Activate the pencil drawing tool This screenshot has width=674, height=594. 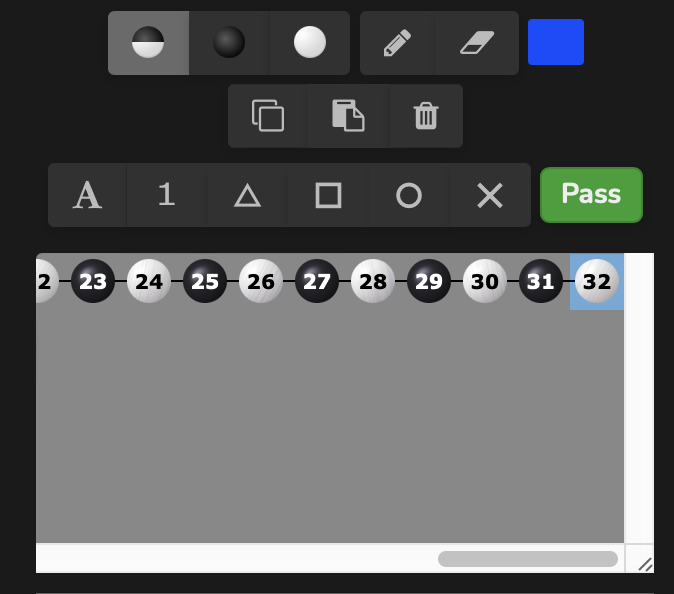pos(397,43)
